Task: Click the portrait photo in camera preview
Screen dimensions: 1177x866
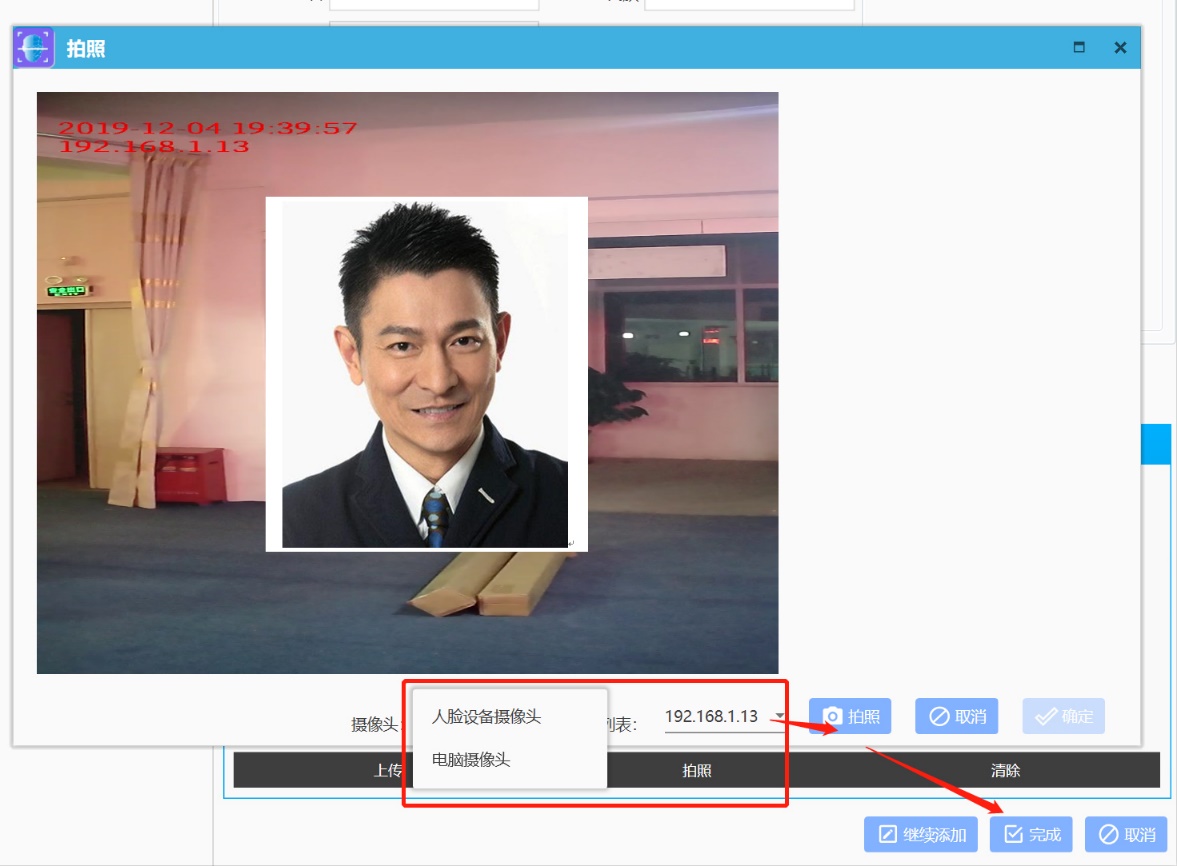Action: pyautogui.click(x=426, y=374)
